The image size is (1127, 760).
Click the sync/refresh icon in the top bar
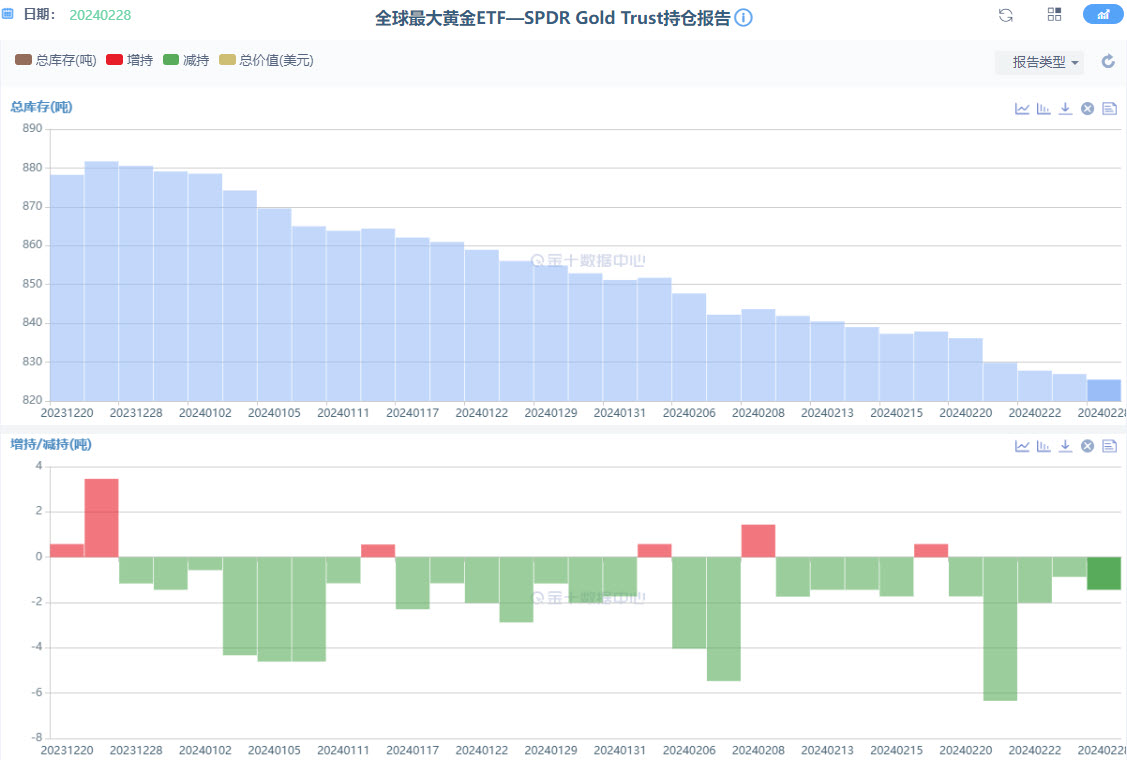[1005, 15]
